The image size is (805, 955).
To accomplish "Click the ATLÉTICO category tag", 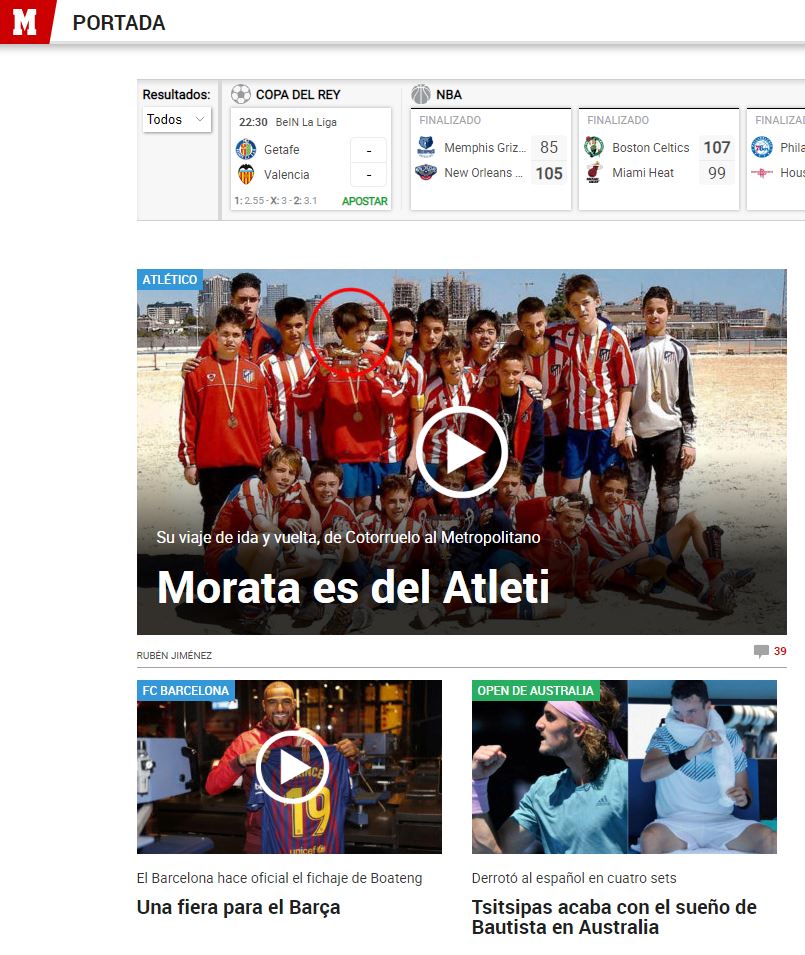I will point(170,280).
